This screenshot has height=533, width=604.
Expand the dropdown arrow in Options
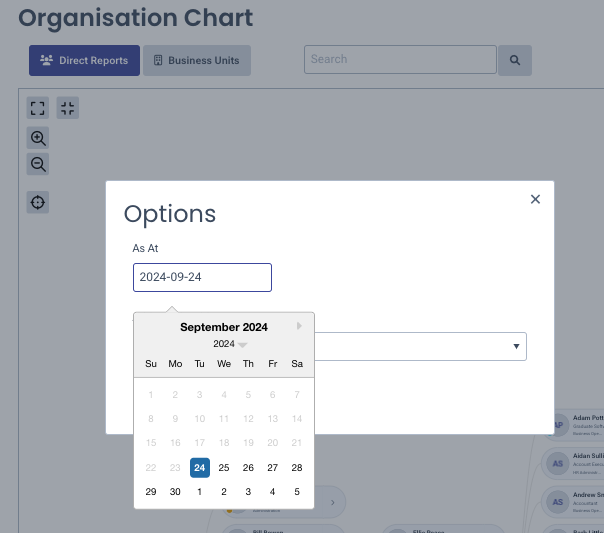[x=516, y=346]
